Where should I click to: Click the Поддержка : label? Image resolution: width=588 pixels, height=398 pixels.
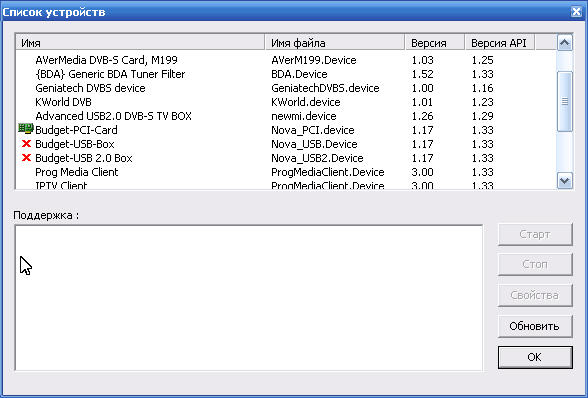coord(46,215)
